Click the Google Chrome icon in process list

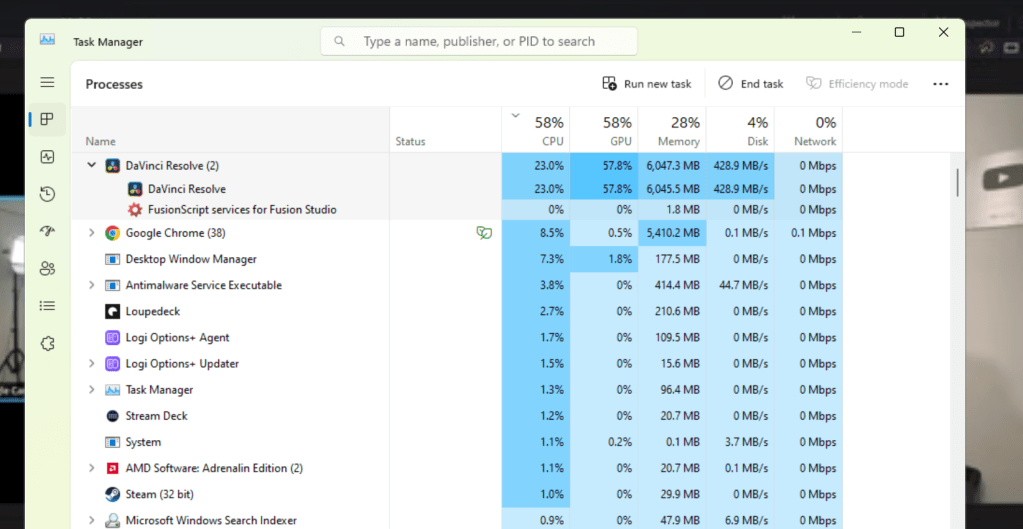(112, 233)
